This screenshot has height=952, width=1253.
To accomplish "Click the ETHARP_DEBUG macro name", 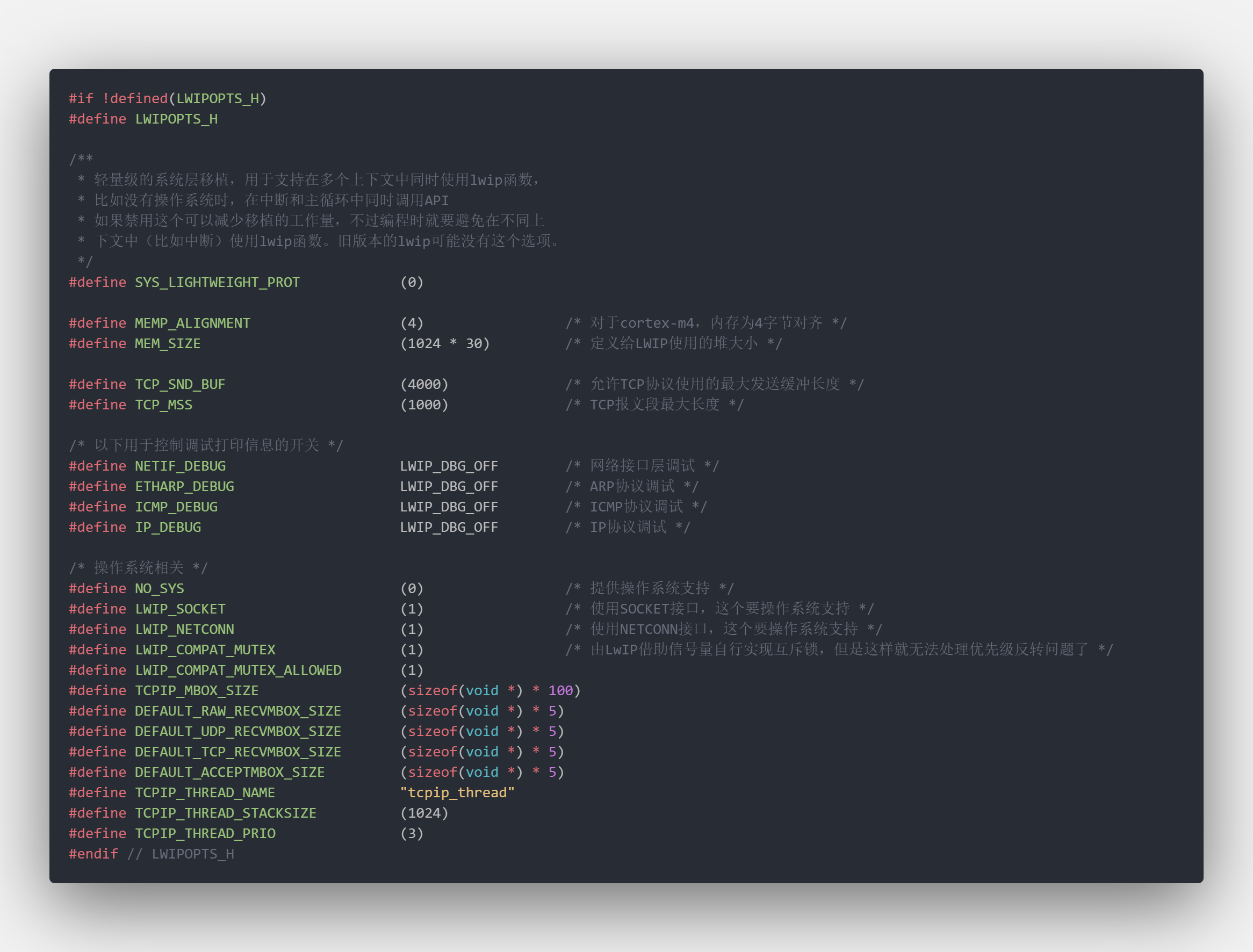I will pyautogui.click(x=184, y=486).
